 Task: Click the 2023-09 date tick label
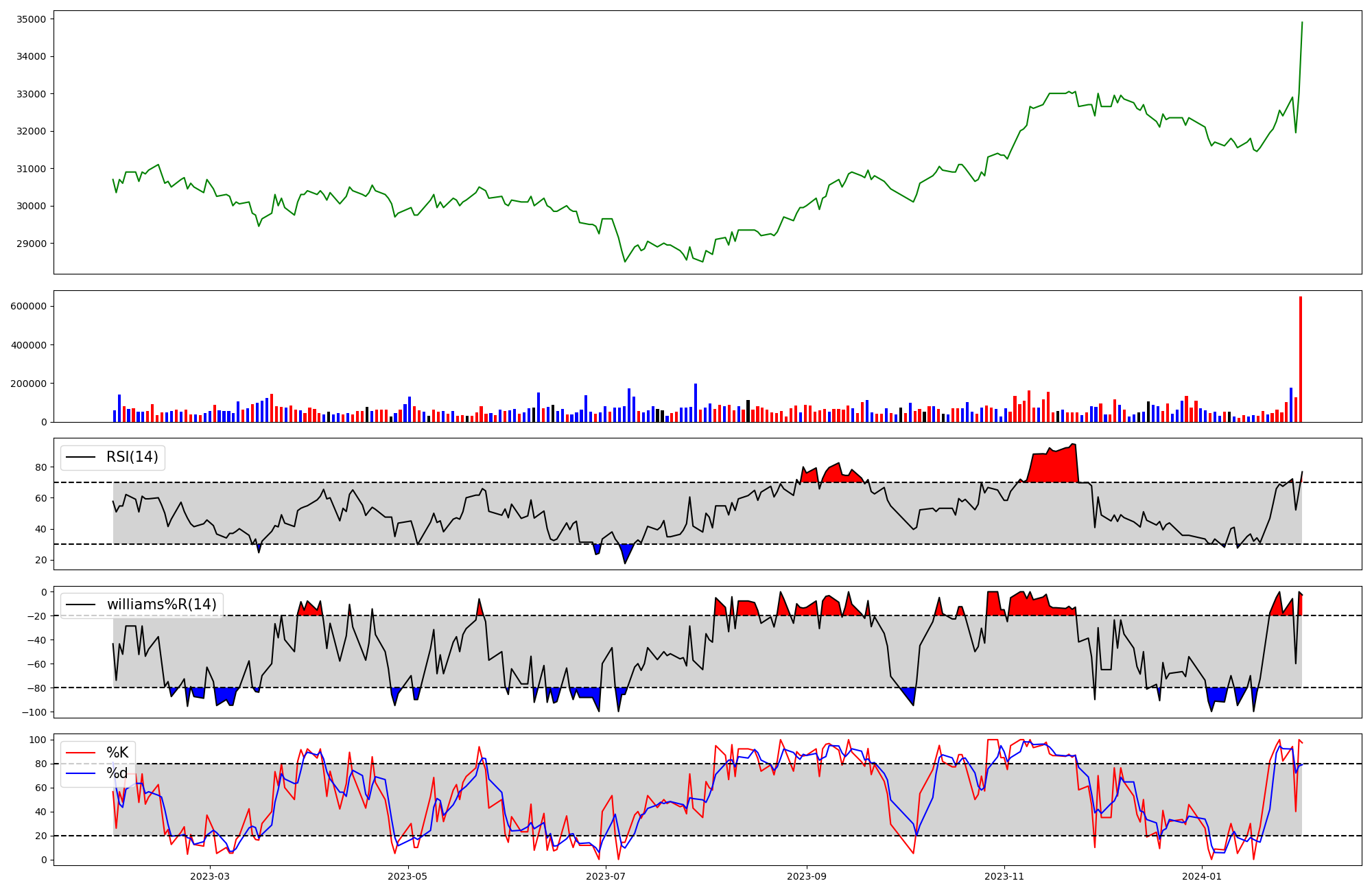(806, 876)
